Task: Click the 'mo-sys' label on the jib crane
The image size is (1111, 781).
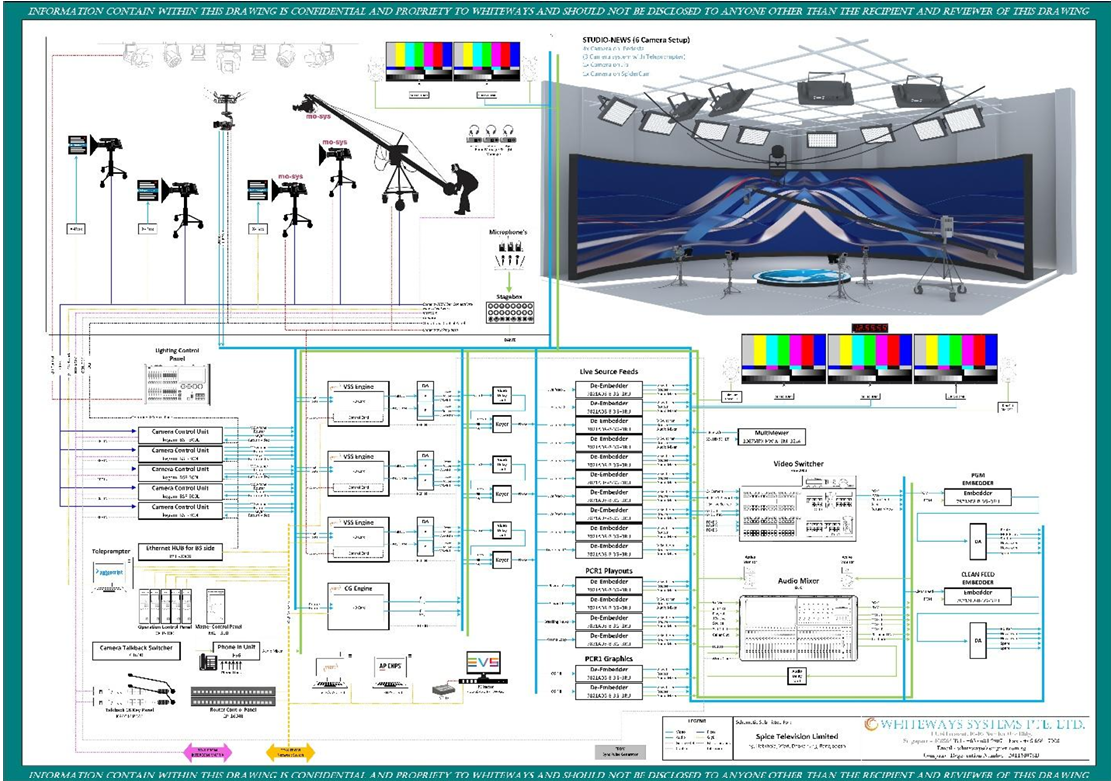Action: pos(319,116)
